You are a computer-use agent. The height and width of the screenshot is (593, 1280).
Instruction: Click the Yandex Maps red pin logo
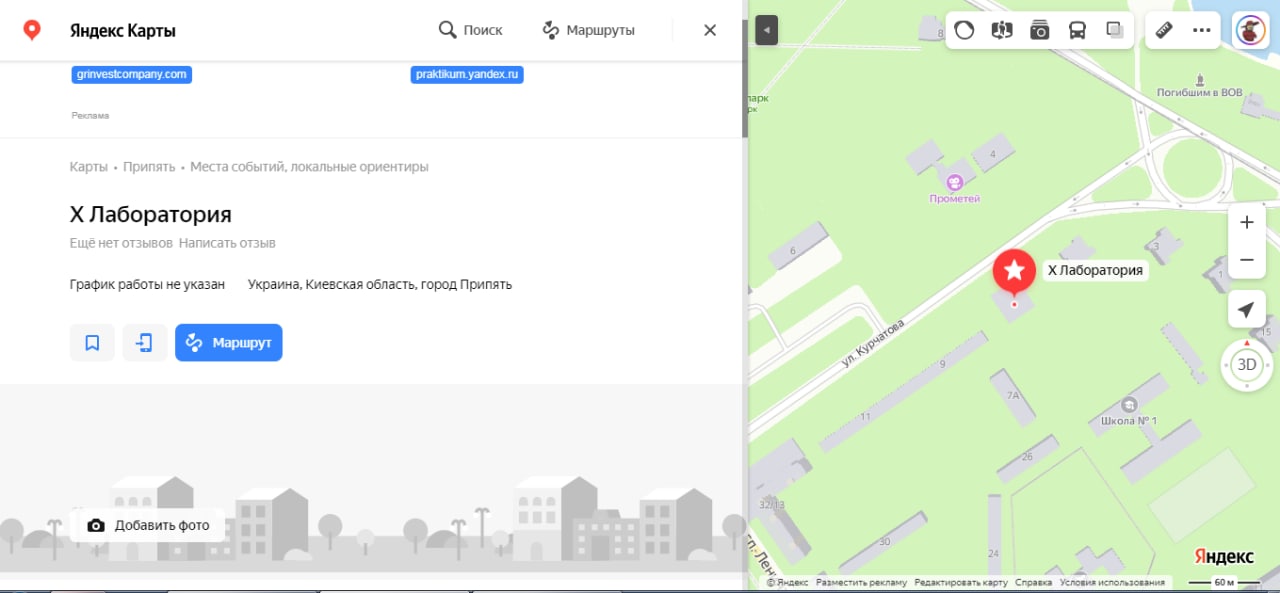[x=32, y=30]
